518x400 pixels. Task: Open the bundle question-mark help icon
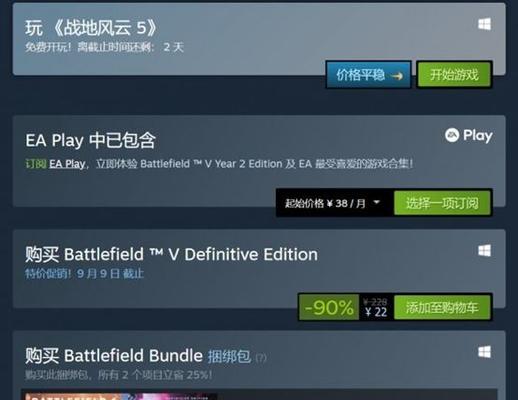pyautogui.click(x=261, y=358)
